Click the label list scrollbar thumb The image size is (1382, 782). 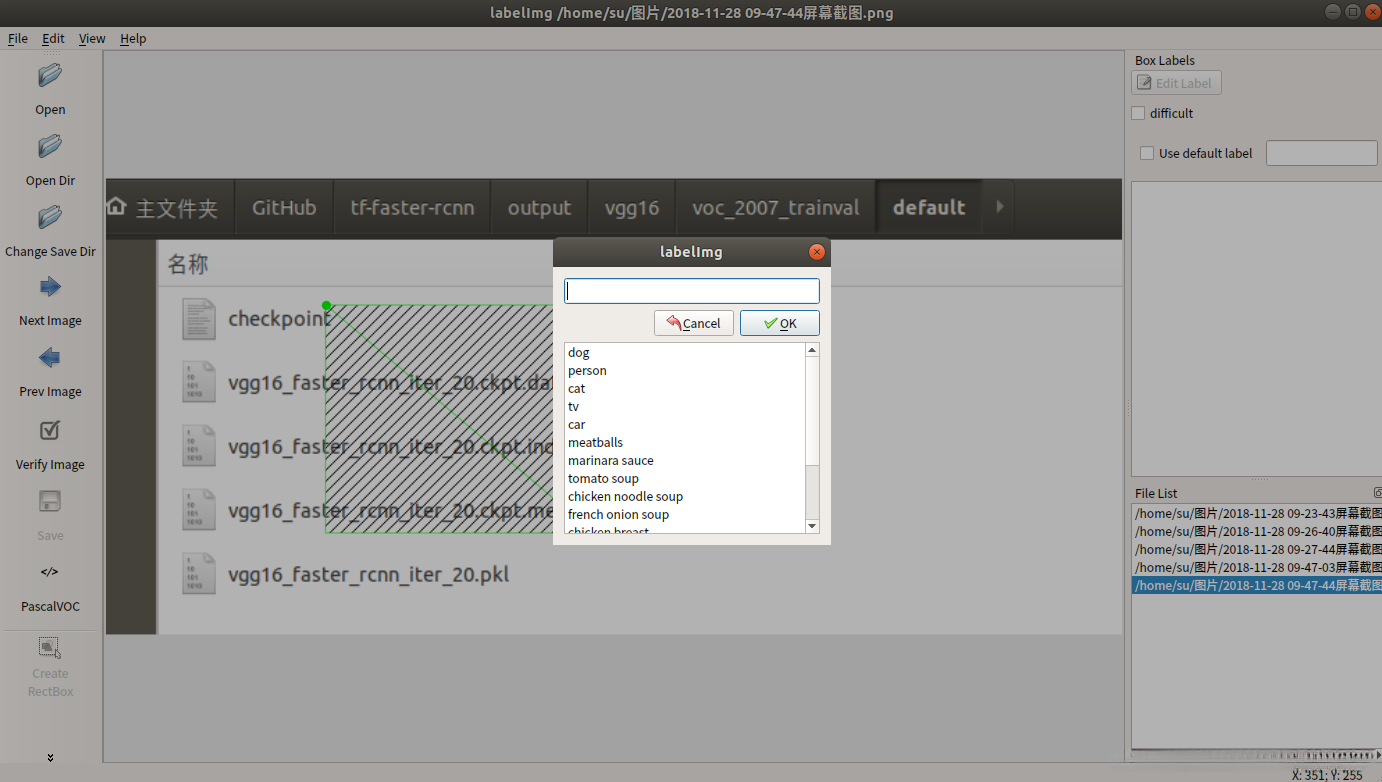[x=812, y=412]
